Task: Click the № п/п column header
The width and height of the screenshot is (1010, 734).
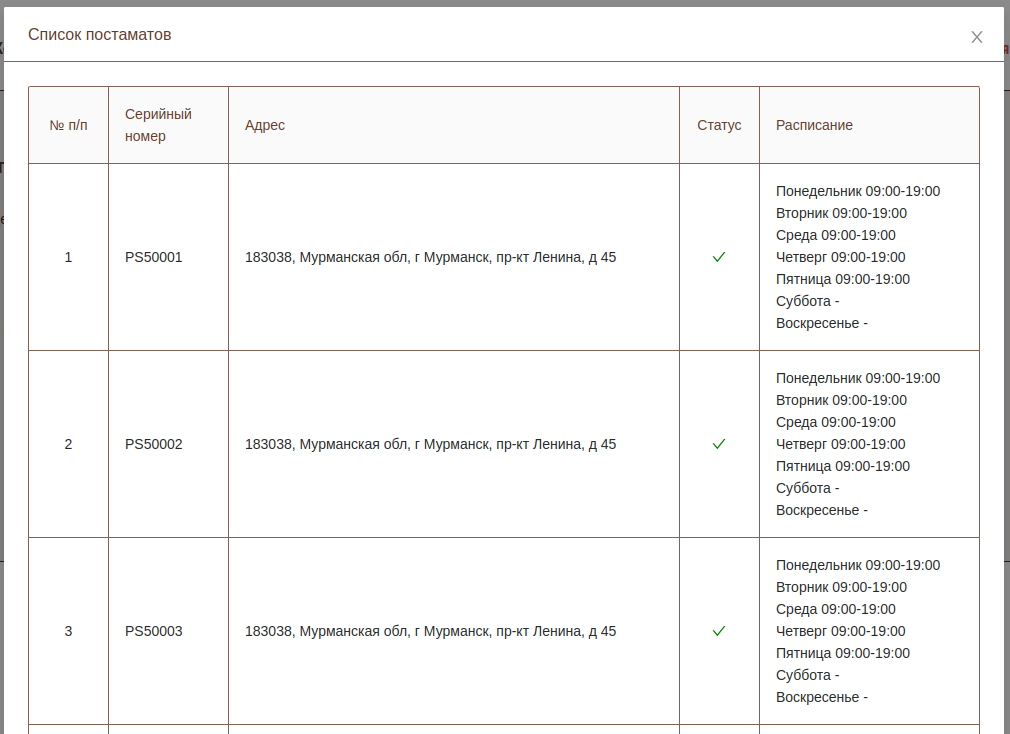Action: click(x=68, y=125)
